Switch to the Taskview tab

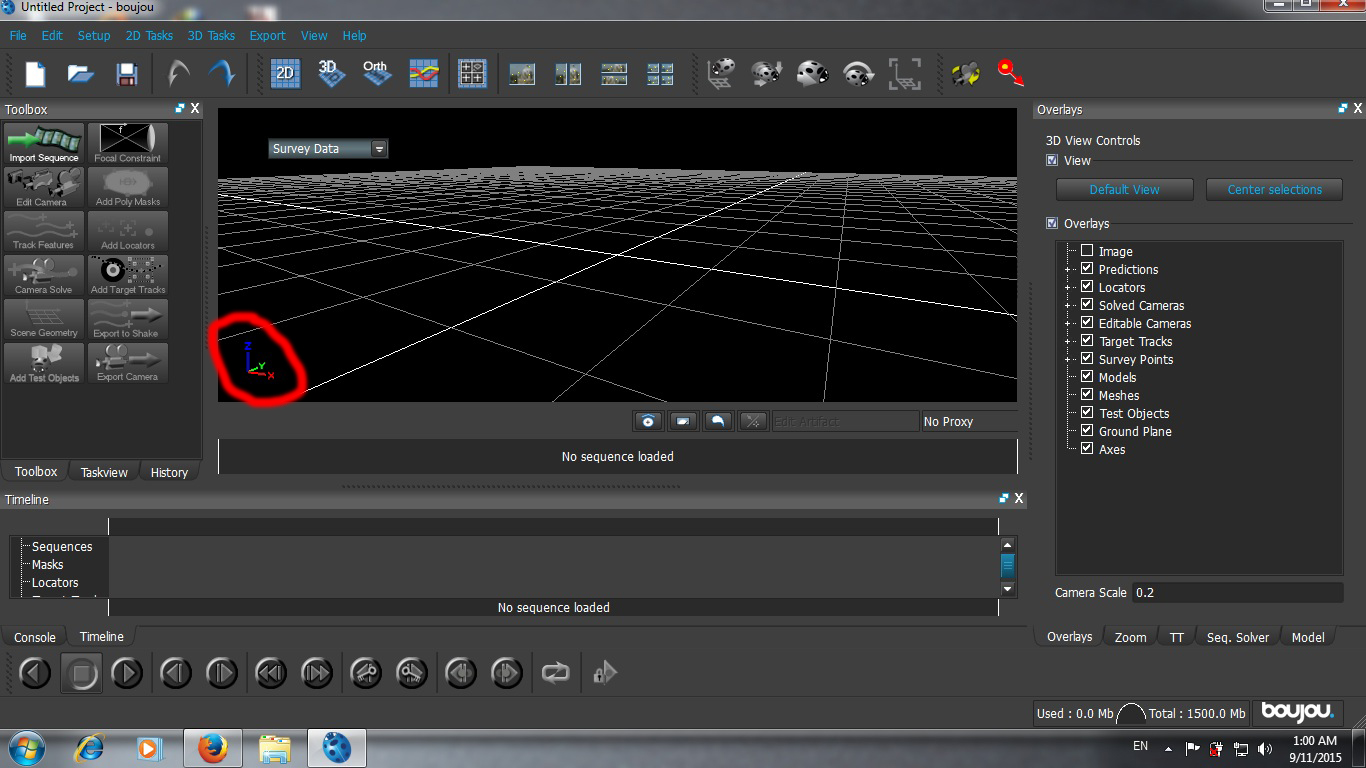coord(104,472)
